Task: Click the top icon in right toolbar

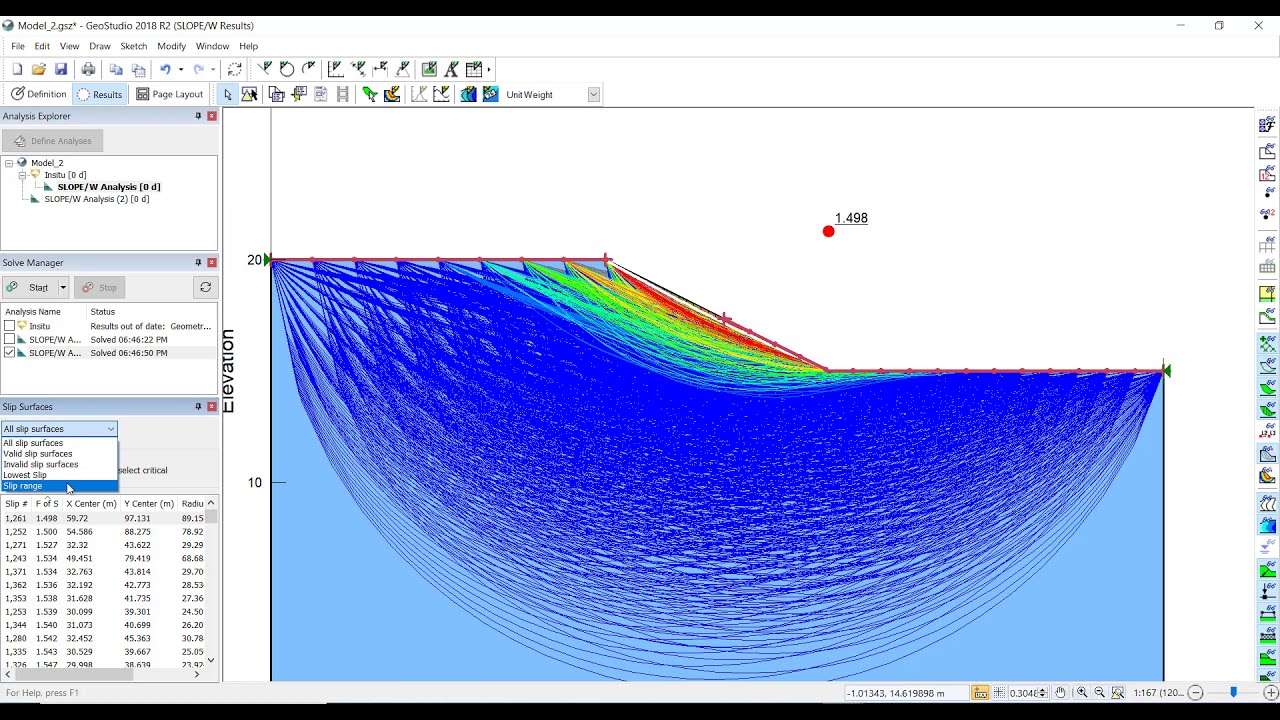Action: click(1267, 125)
